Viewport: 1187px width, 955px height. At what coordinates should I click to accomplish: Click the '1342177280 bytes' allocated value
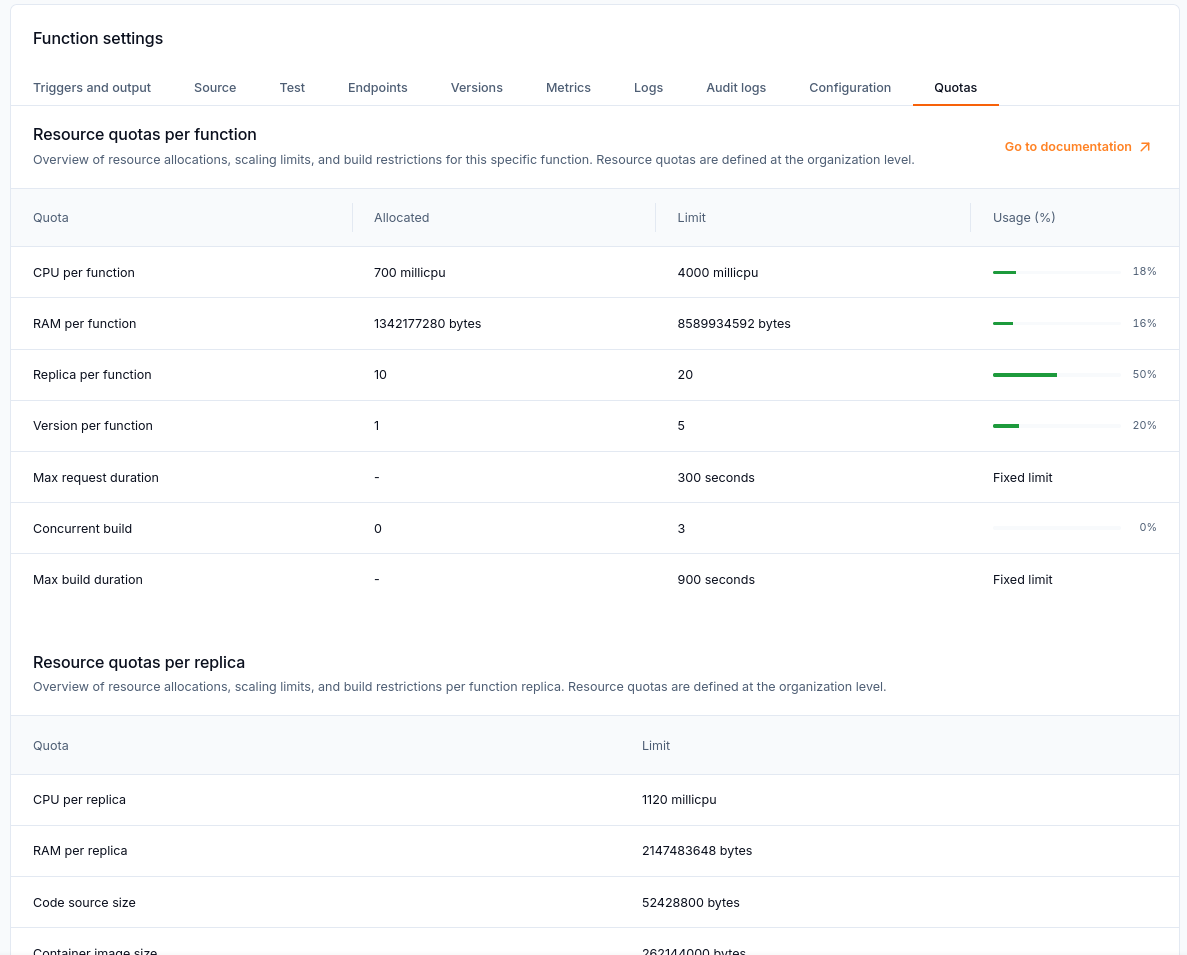(428, 324)
